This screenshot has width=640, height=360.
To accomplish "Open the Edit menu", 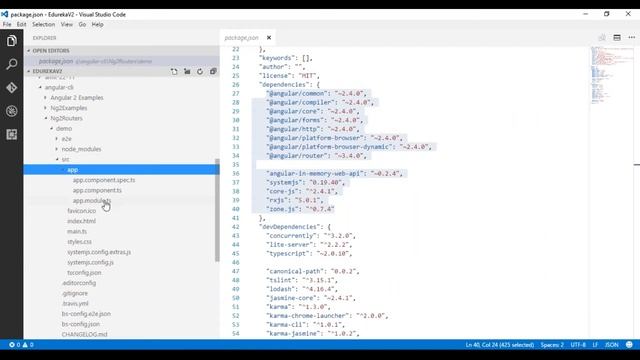I will [x=21, y=24].
